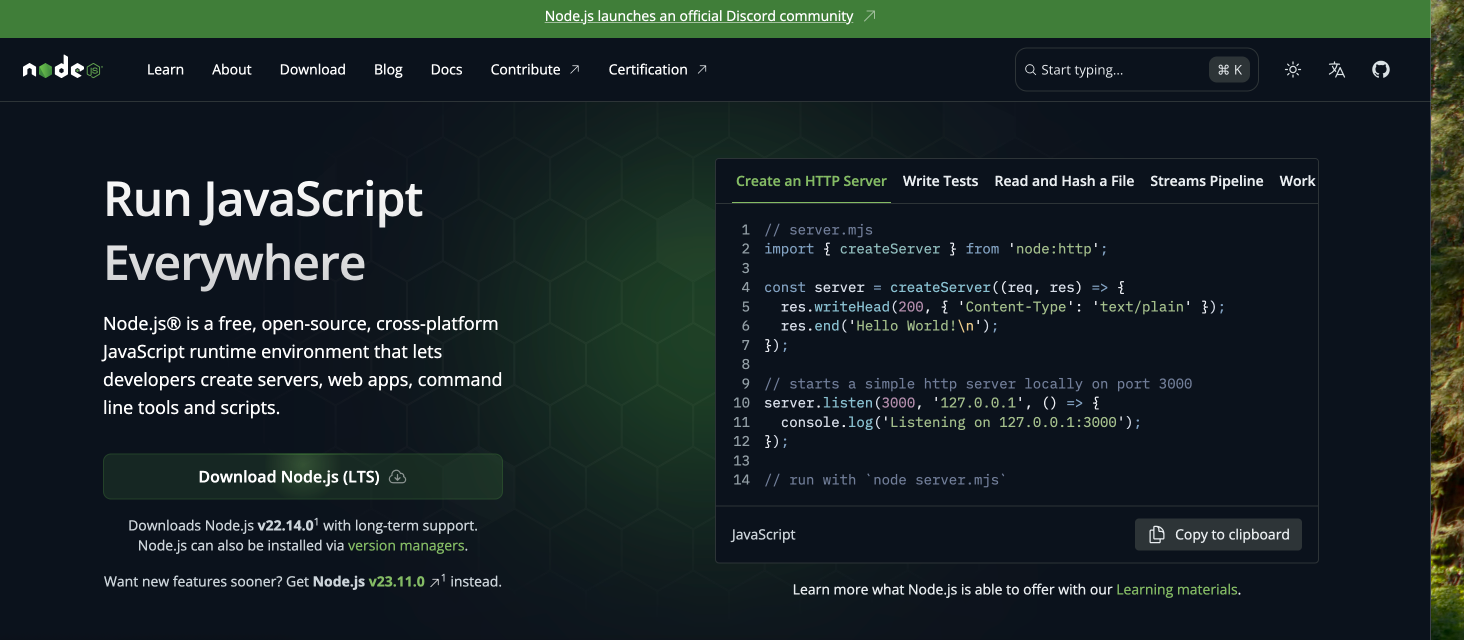1464x640 pixels.
Task: Switch to the Write Tests tab
Action: (940, 181)
